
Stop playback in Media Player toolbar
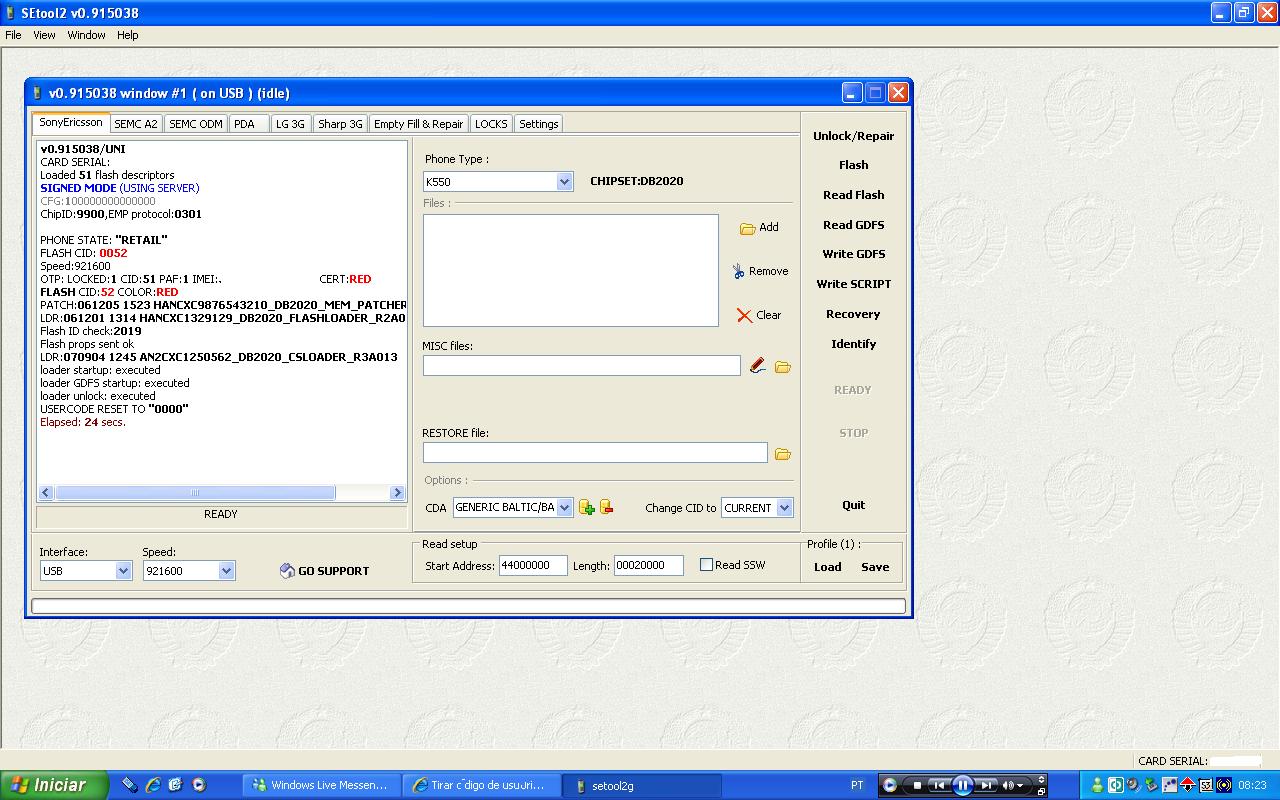tap(918, 785)
